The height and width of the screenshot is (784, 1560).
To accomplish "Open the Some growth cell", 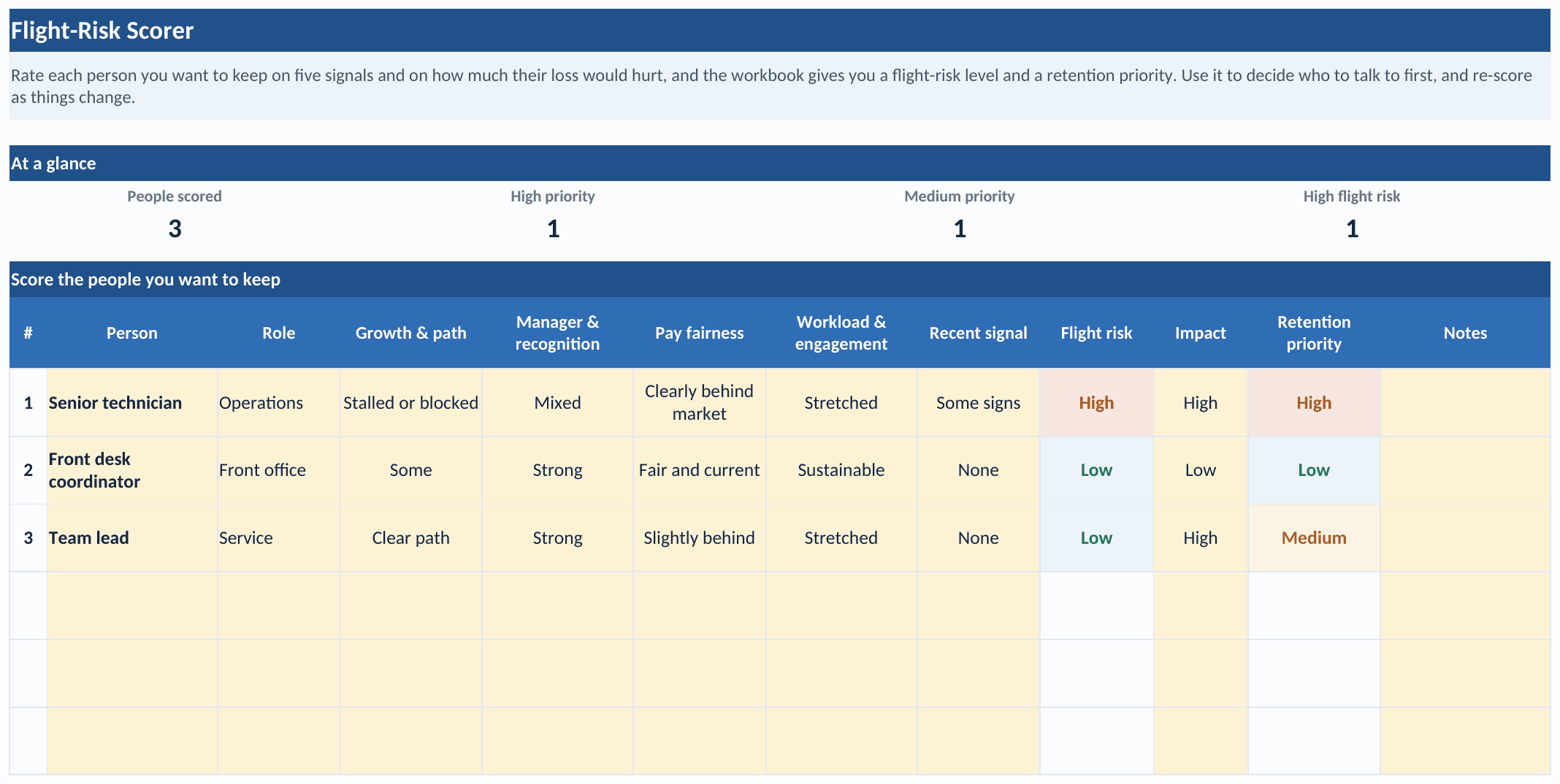I will pos(410,470).
